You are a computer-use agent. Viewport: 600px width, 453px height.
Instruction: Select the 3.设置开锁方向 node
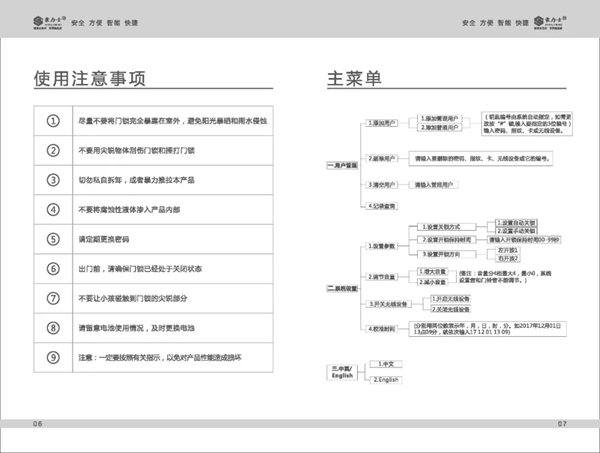(x=447, y=254)
